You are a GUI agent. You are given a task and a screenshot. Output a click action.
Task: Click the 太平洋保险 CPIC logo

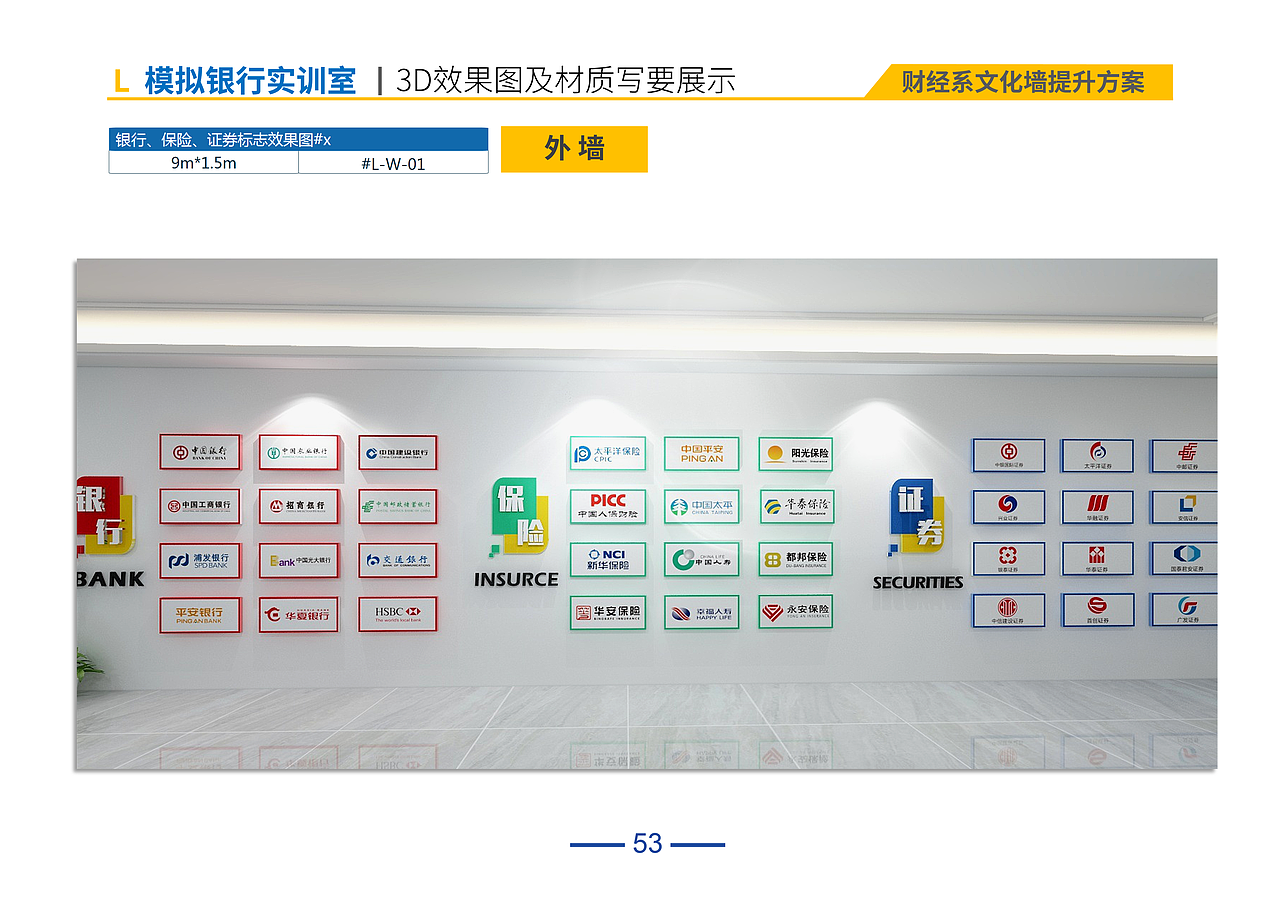coord(607,454)
